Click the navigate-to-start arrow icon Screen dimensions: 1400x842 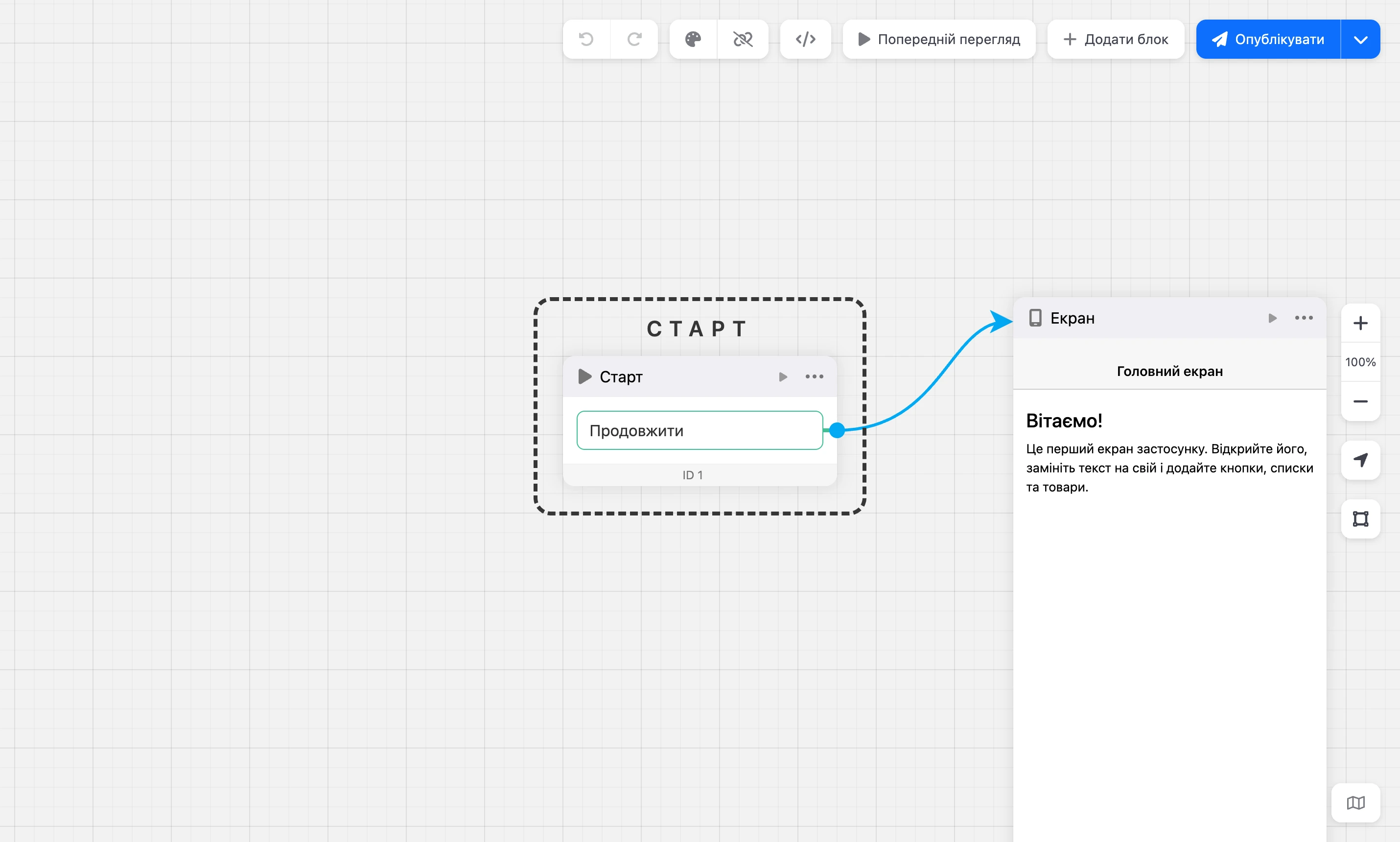tap(1360, 460)
